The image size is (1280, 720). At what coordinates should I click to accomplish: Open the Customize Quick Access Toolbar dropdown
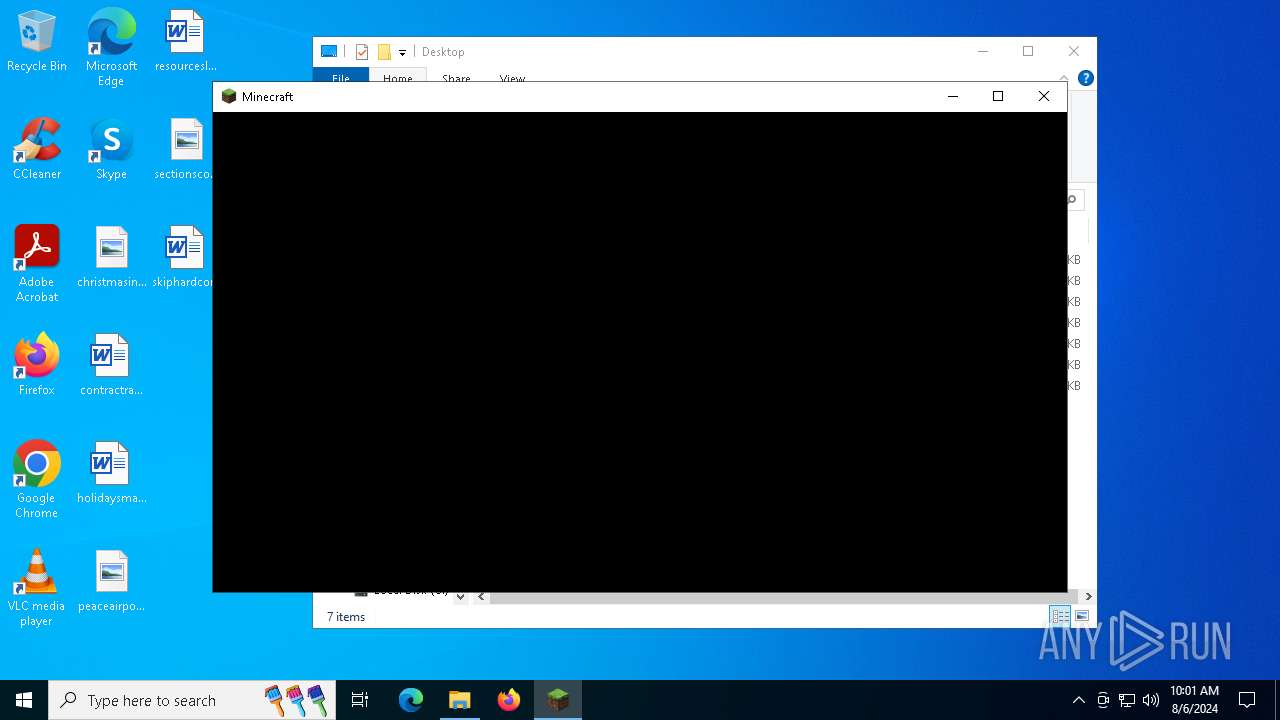[402, 52]
